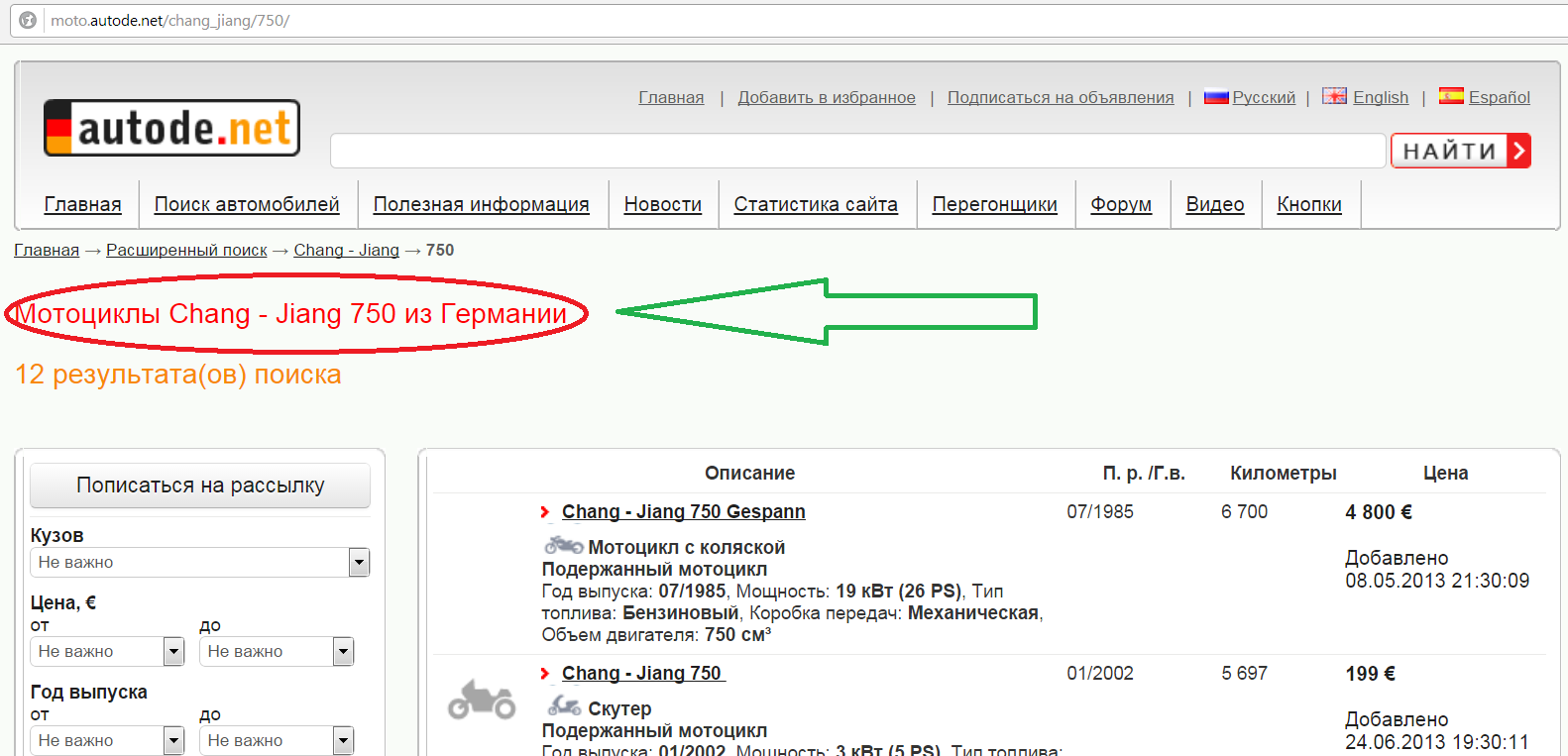Click the '08.05.2013 21:30:09' timestamp
The image size is (1568, 756).
tap(1437, 581)
